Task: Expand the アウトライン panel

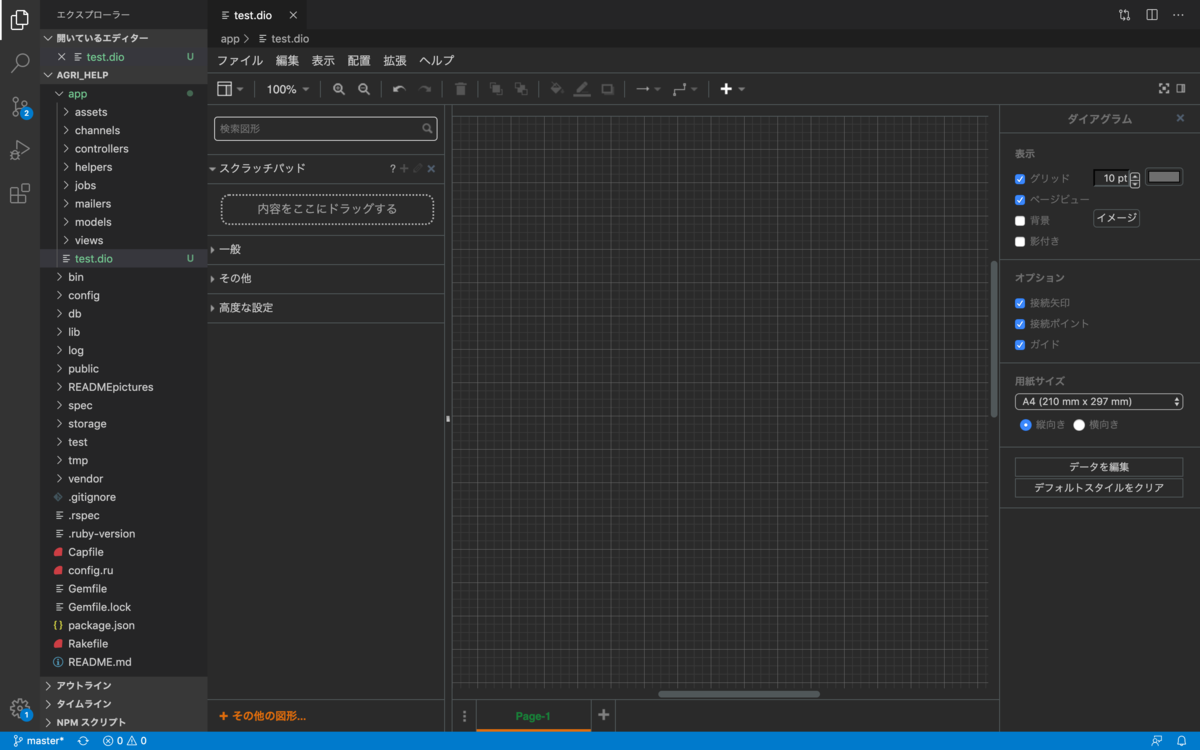Action: click(124, 686)
